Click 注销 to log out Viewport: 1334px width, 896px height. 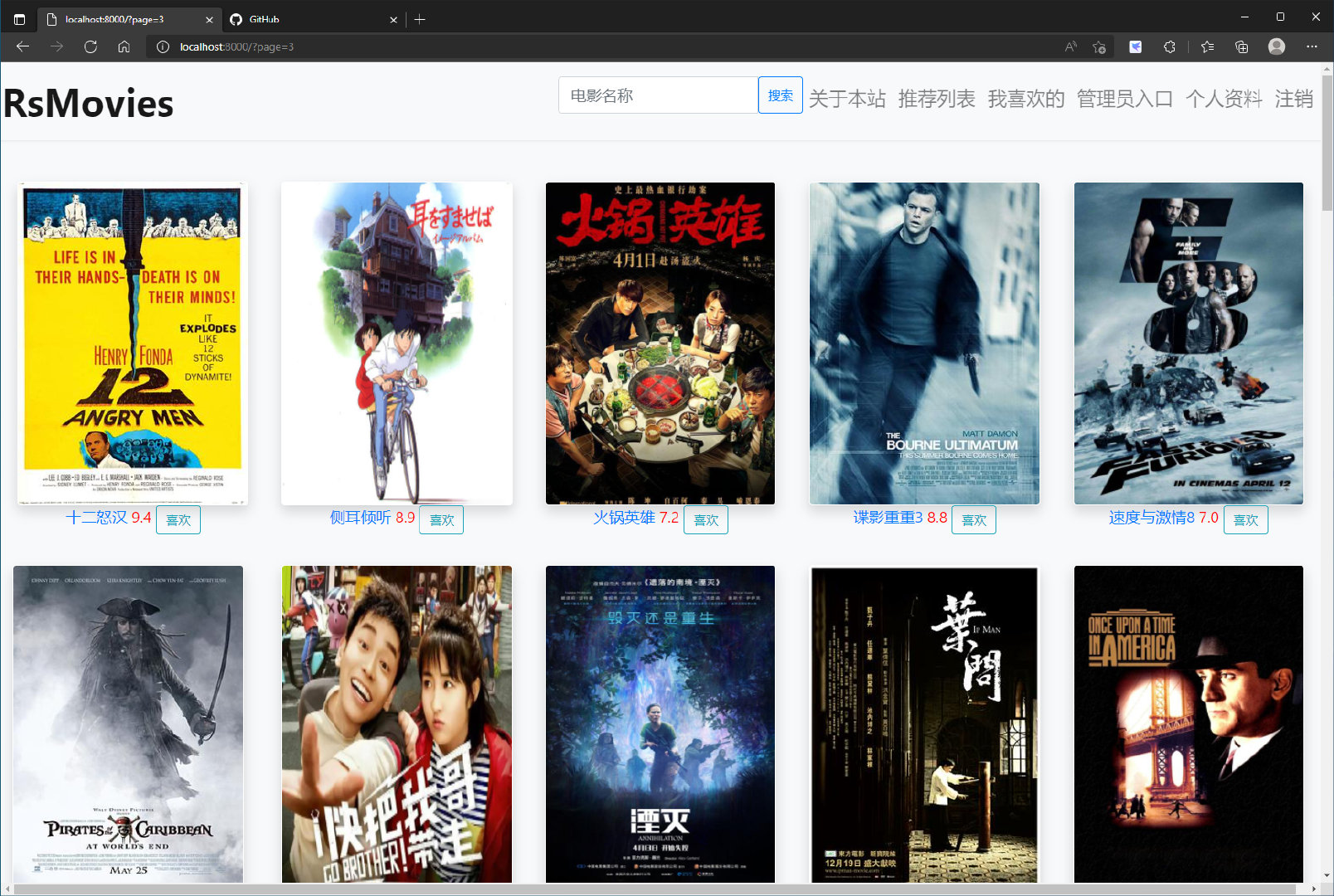pyautogui.click(x=1294, y=99)
